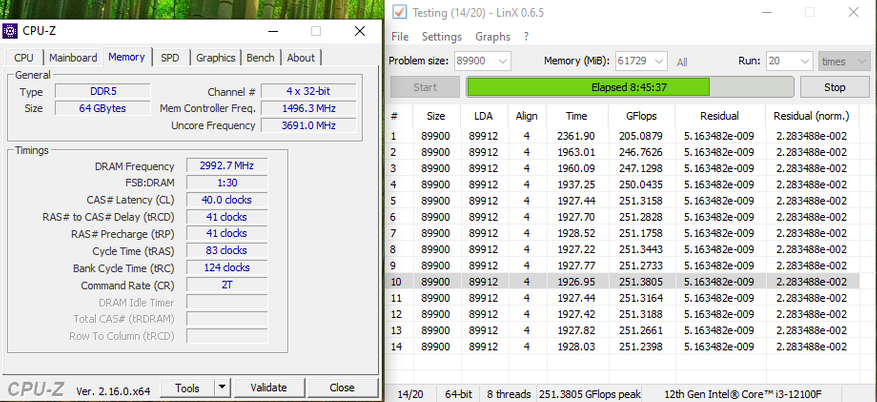Select result row with GFlops 251.3164
Screen dimensions: 877x402
(623, 298)
